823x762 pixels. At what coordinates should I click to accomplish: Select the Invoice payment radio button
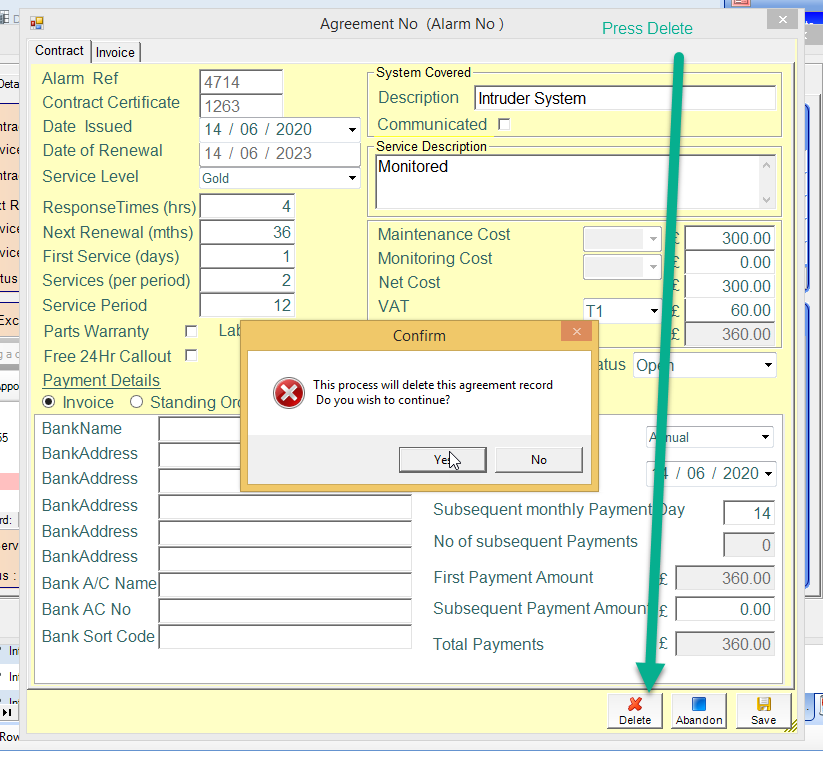click(48, 402)
